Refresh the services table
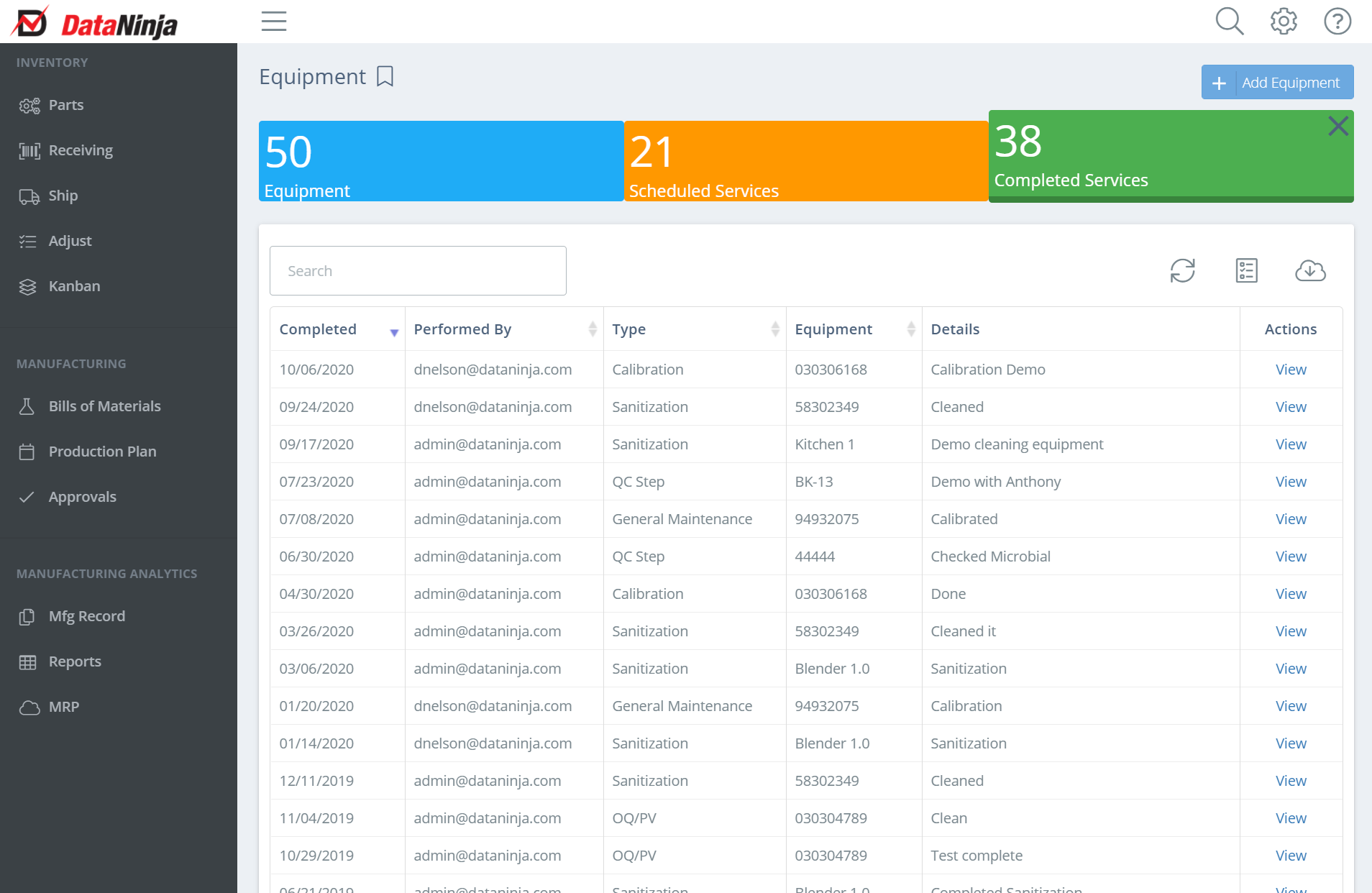Viewport: 1372px width, 893px height. [x=1182, y=271]
